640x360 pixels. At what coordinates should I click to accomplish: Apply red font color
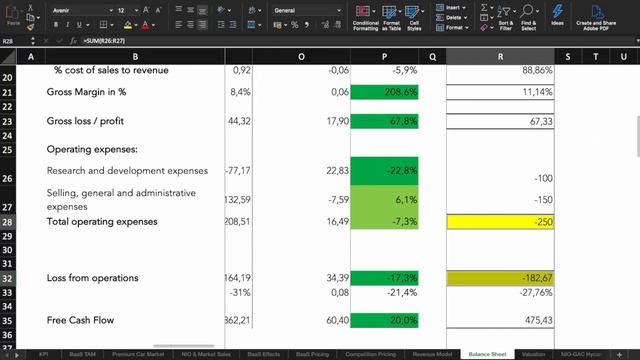pyautogui.click(x=145, y=25)
